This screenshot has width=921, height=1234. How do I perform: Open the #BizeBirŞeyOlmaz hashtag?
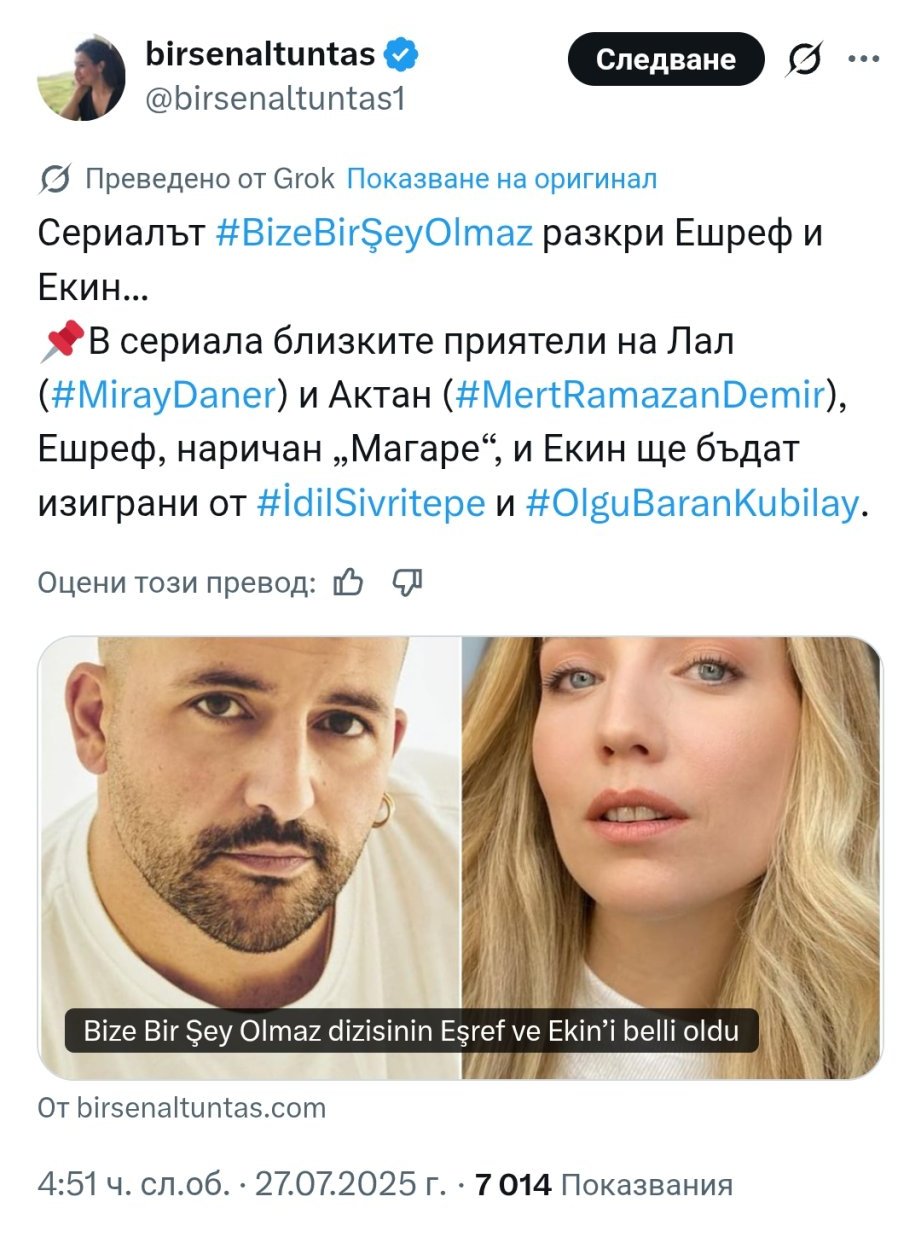point(374,235)
